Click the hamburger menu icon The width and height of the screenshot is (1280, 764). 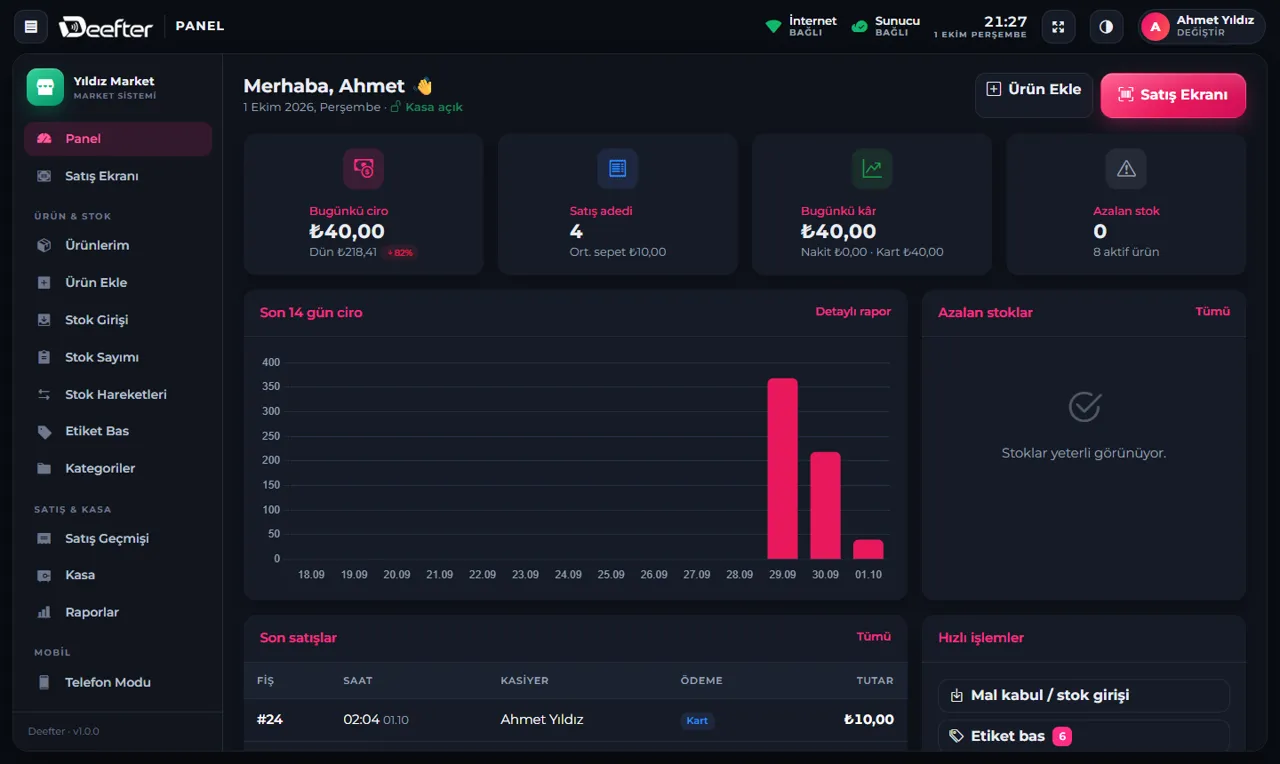coord(31,27)
